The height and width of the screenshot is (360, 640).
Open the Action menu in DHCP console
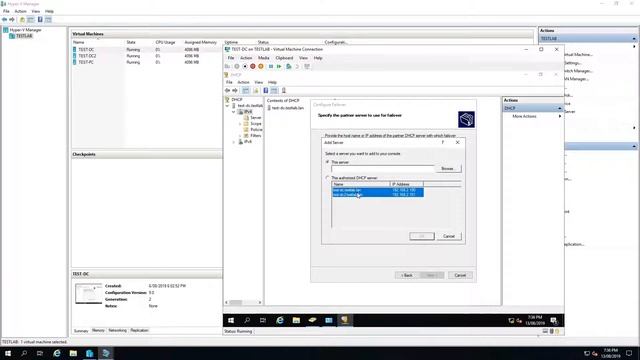pyautogui.click(x=243, y=82)
